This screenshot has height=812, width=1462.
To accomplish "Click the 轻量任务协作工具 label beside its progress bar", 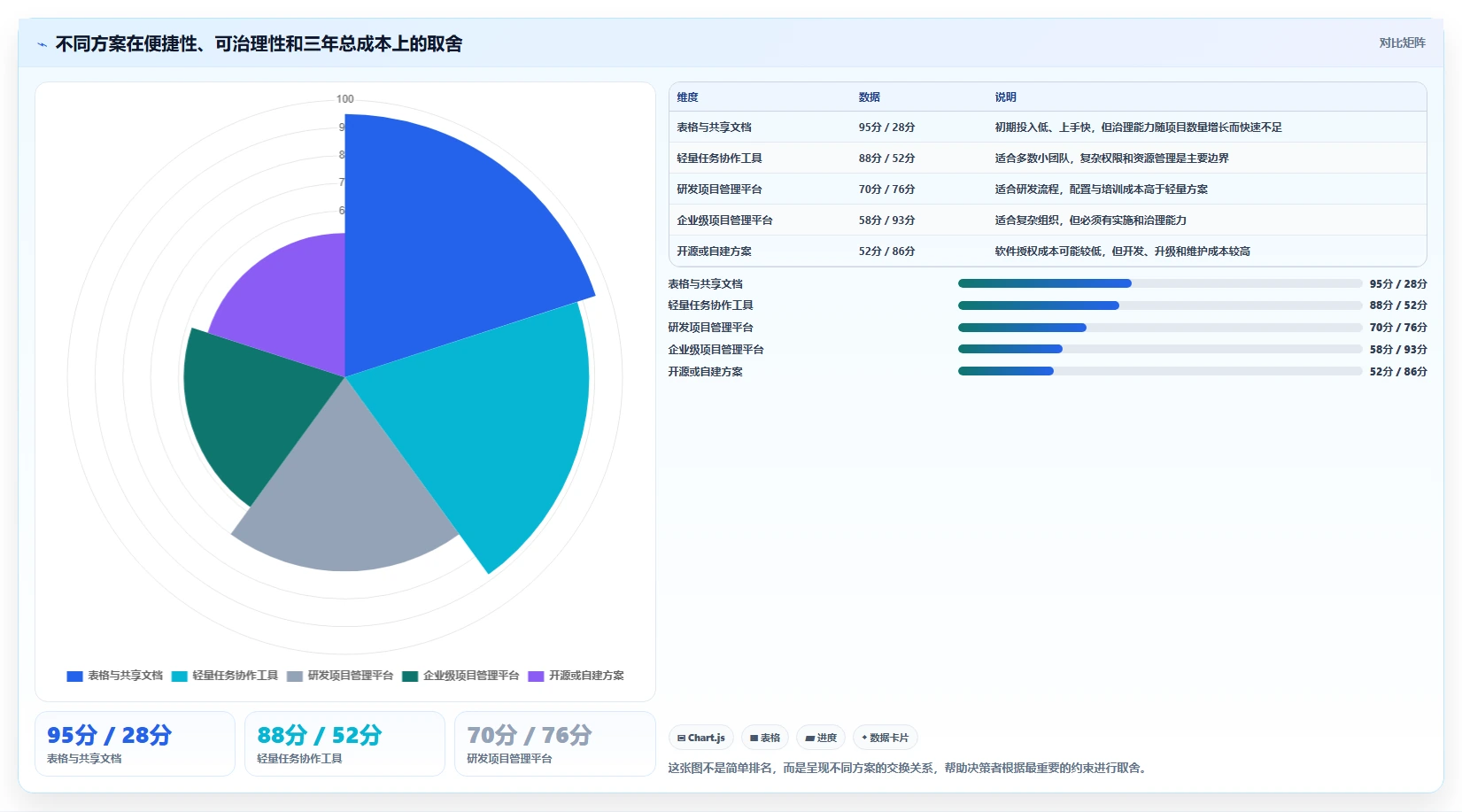I will [x=711, y=305].
